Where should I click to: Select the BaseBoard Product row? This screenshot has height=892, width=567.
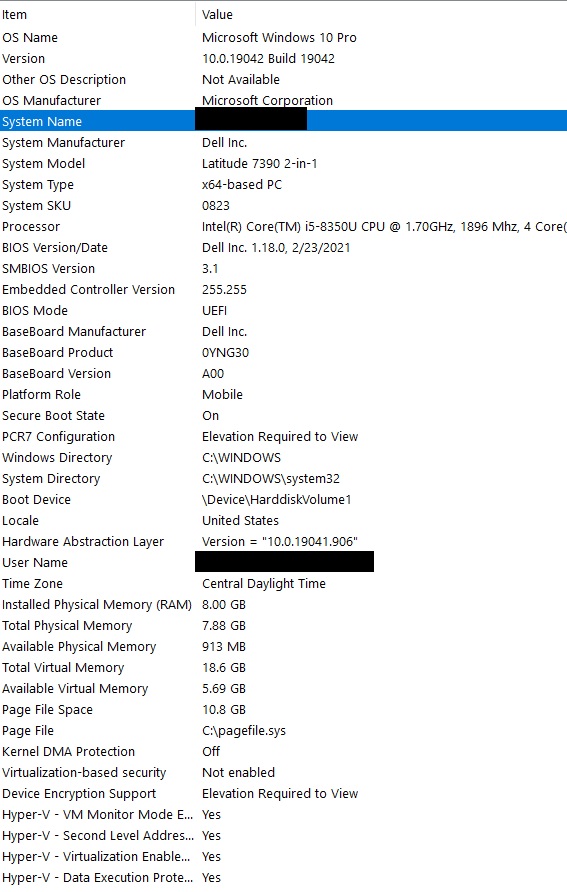[283, 352]
